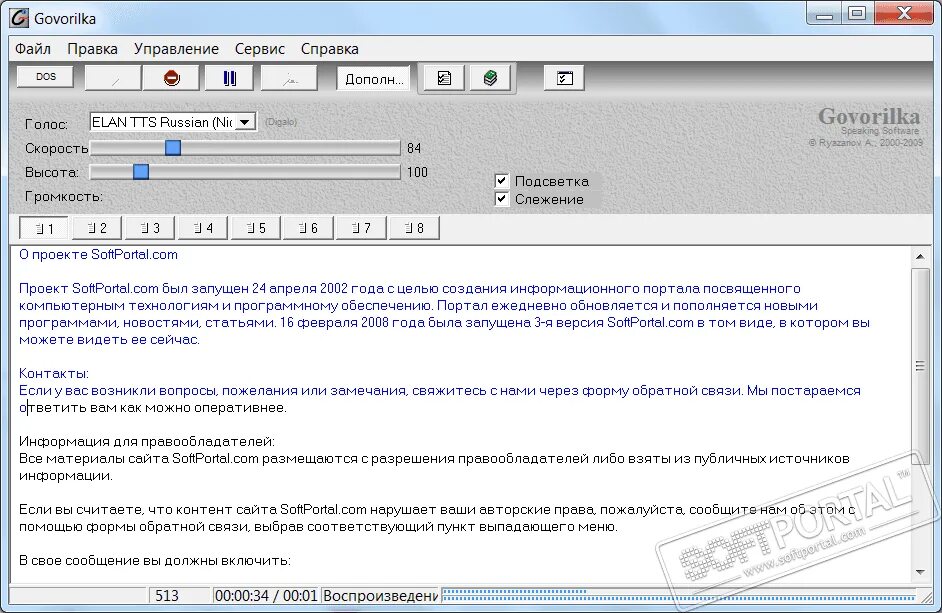
Task: Toggle the Подсветка checkbox
Action: coord(502,180)
